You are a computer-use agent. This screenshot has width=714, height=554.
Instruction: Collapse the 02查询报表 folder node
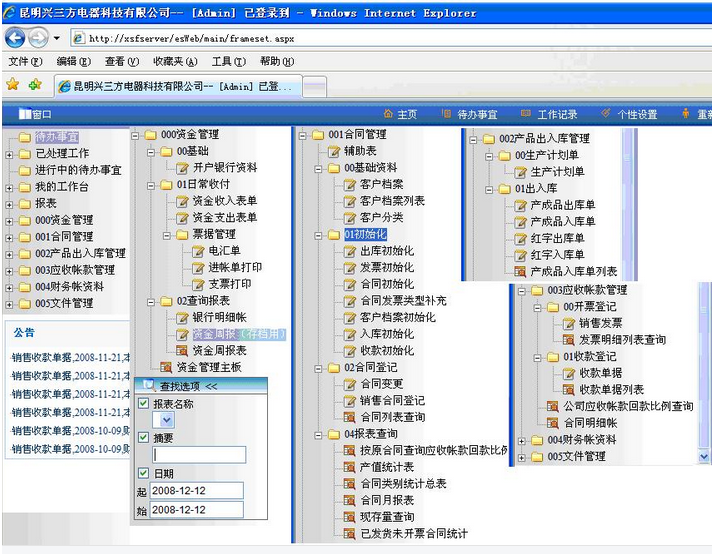[x=151, y=301]
